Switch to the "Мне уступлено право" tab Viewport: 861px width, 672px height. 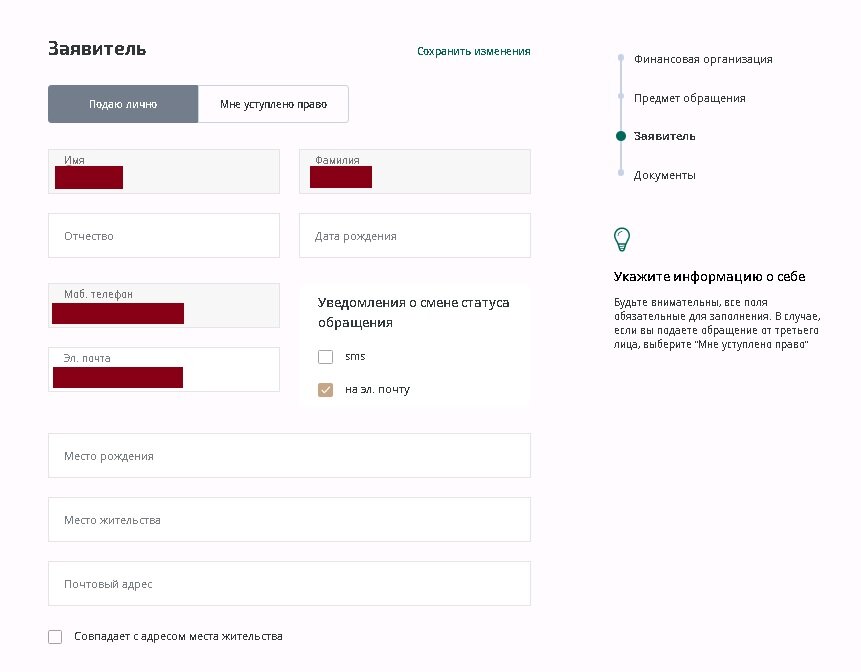(x=273, y=103)
